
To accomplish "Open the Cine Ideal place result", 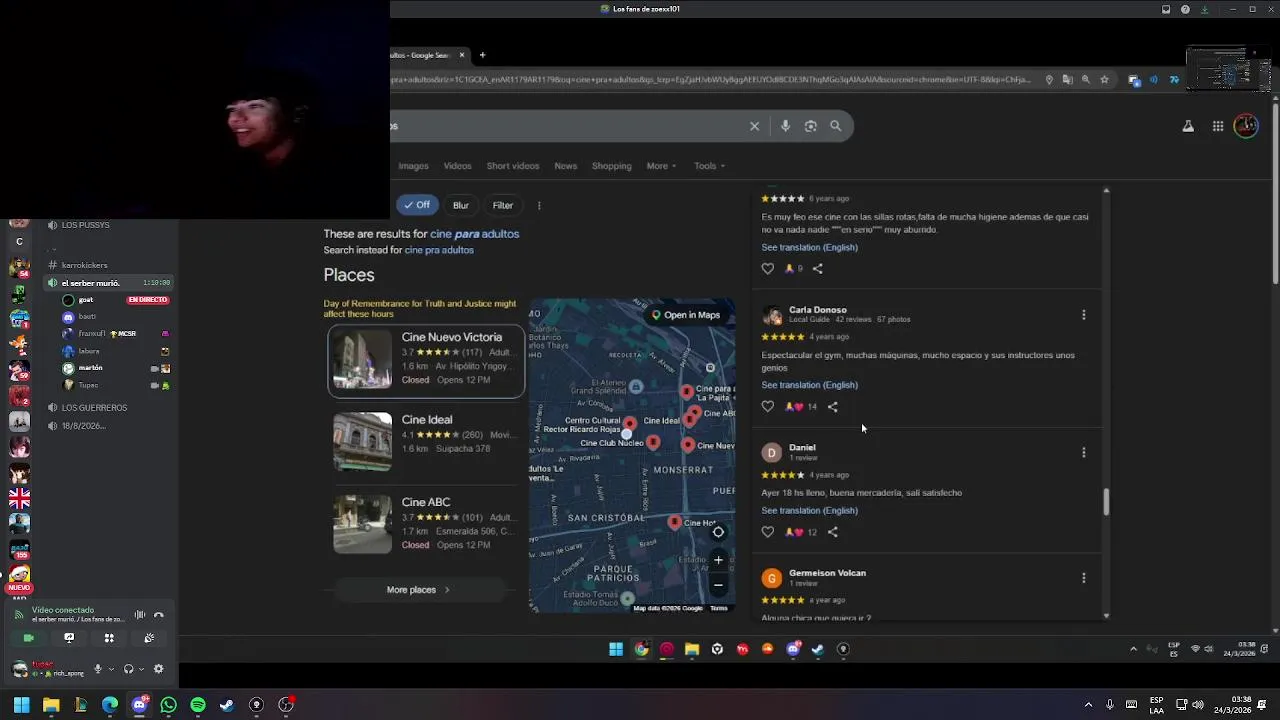I will click(x=426, y=441).
